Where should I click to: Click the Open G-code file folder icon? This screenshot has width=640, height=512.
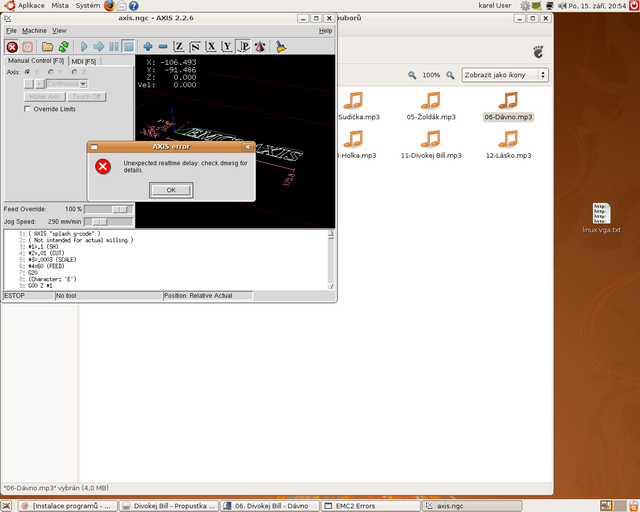[47, 46]
